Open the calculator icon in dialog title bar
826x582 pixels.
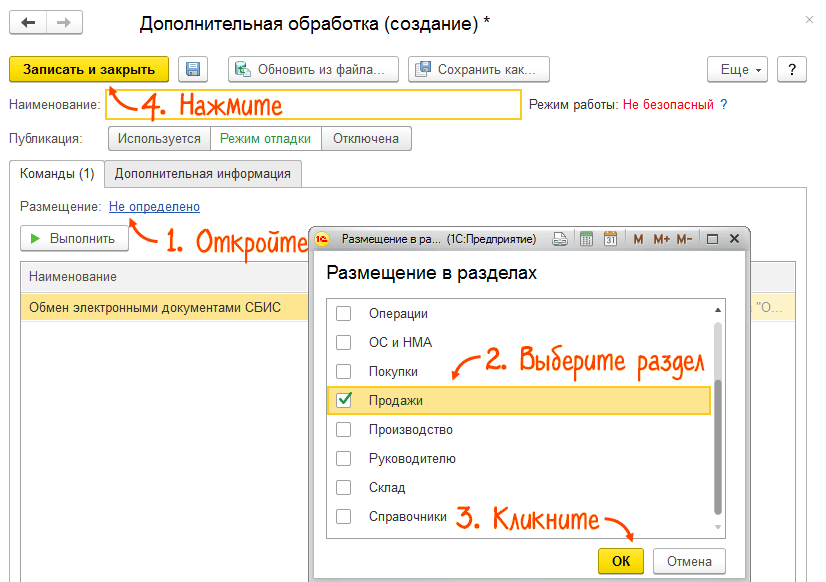point(586,239)
